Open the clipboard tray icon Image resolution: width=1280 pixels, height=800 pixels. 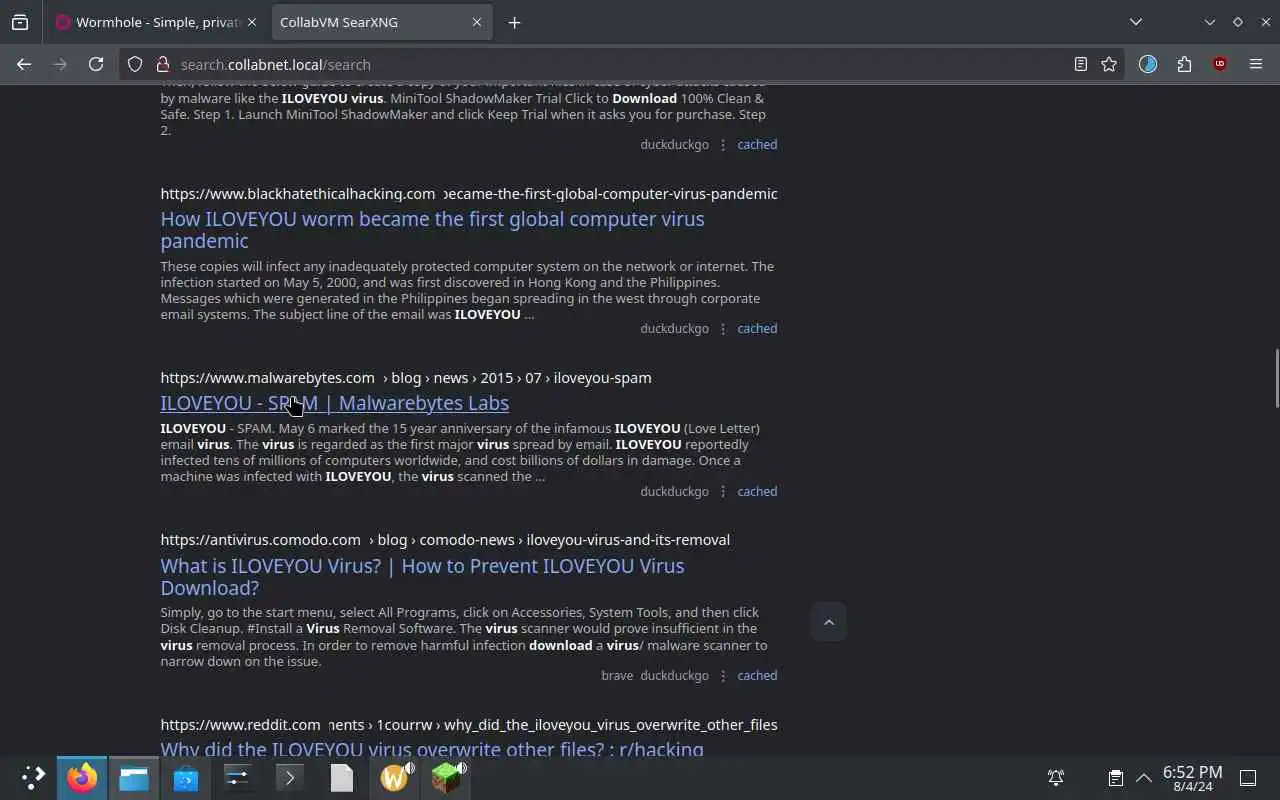(x=1116, y=777)
